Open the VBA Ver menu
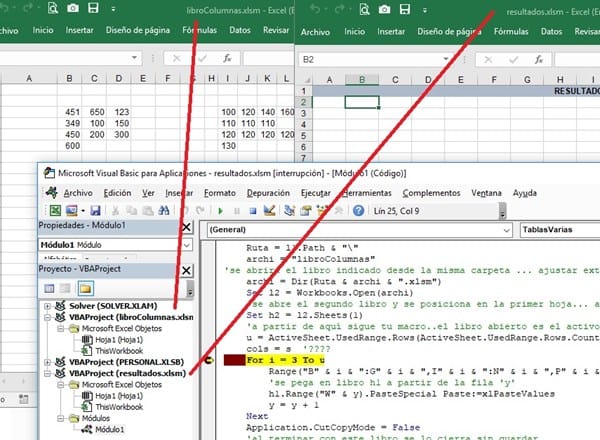Screen dimensions: 600x440 click(148, 193)
